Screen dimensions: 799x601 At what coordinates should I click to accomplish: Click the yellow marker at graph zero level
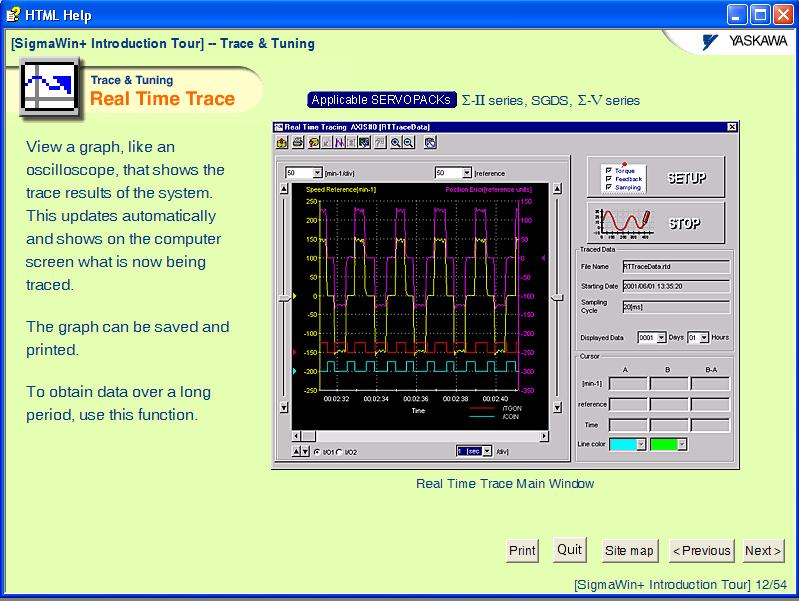click(294, 296)
